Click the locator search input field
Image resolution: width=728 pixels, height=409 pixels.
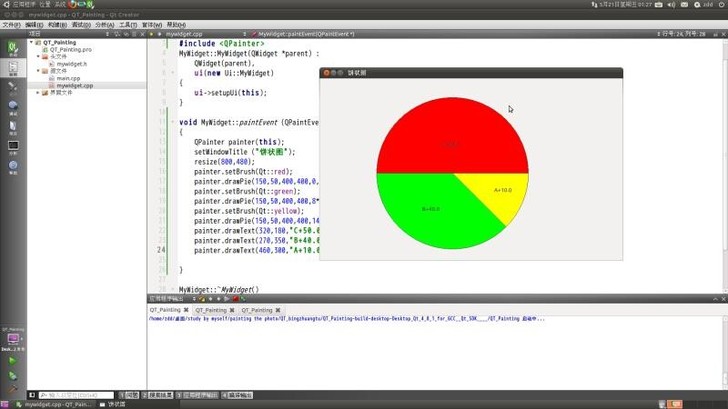[x=77, y=395]
